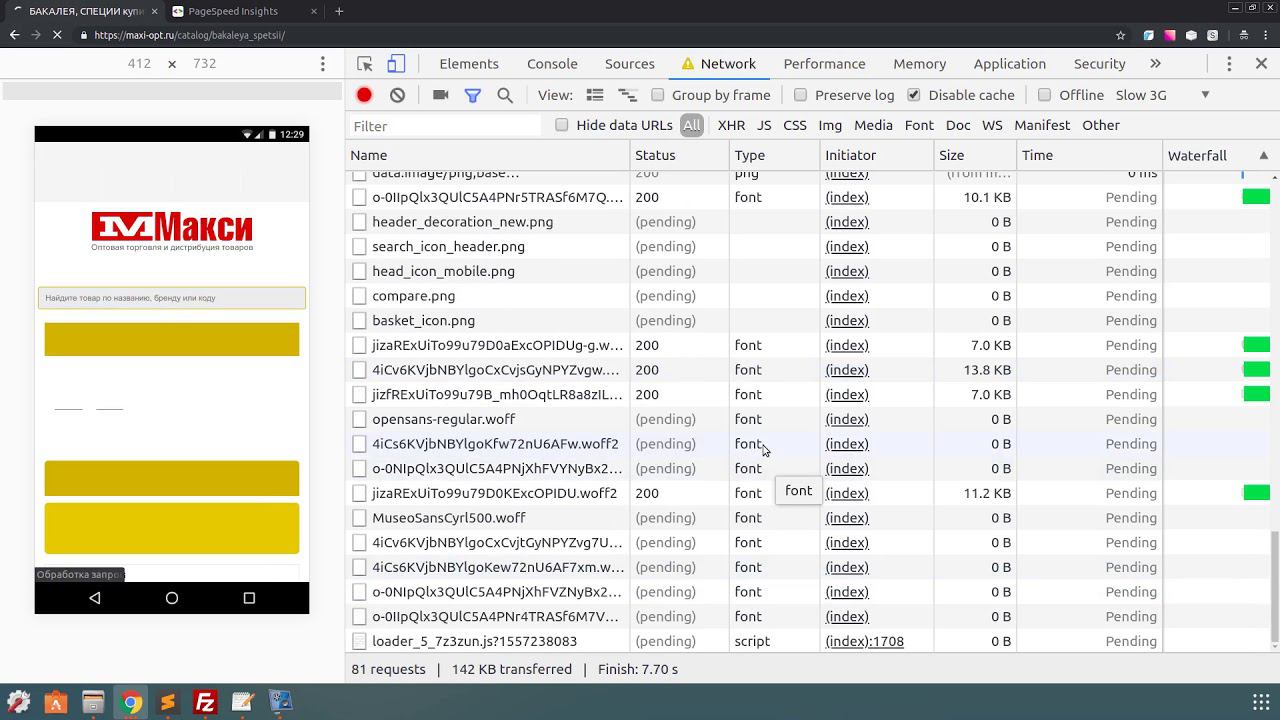Check the box for loader_5_7z3zun.js row
The width and height of the screenshot is (1280, 720).
[359, 641]
